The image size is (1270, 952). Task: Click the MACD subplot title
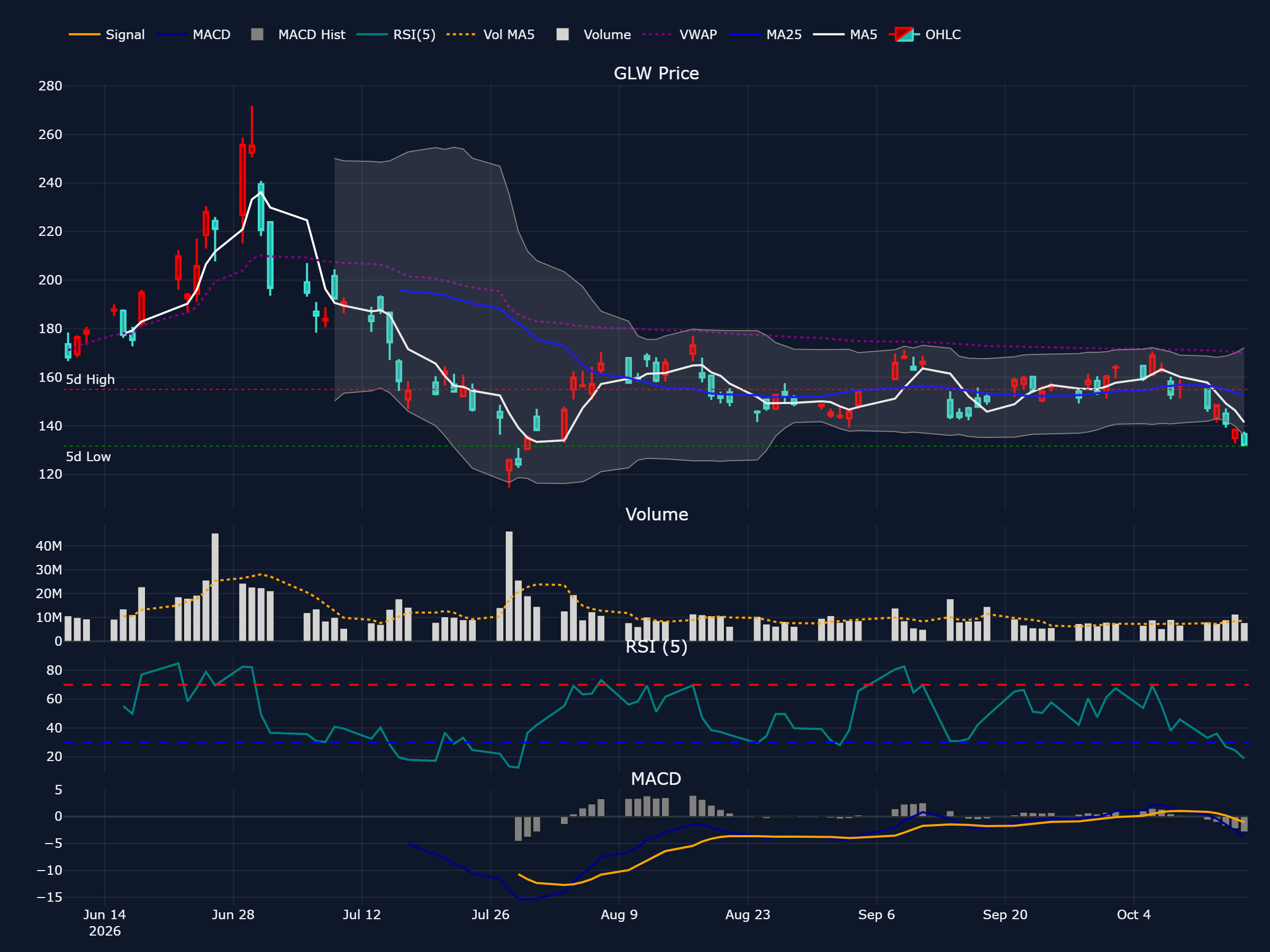pyautogui.click(x=656, y=779)
